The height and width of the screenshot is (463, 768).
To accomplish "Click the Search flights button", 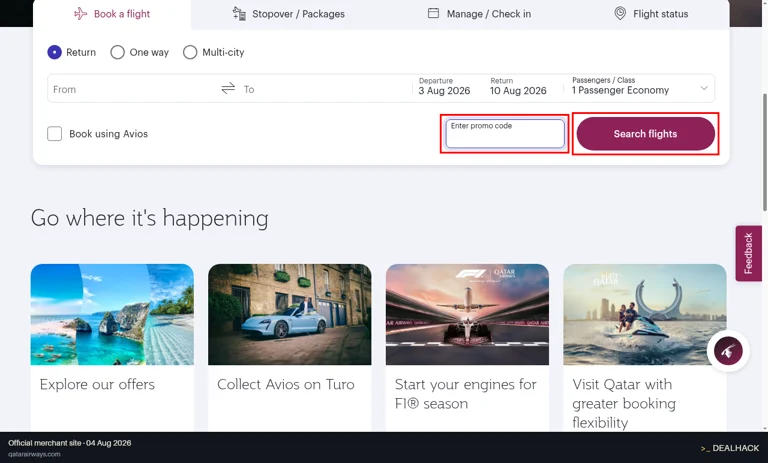I will 646,134.
